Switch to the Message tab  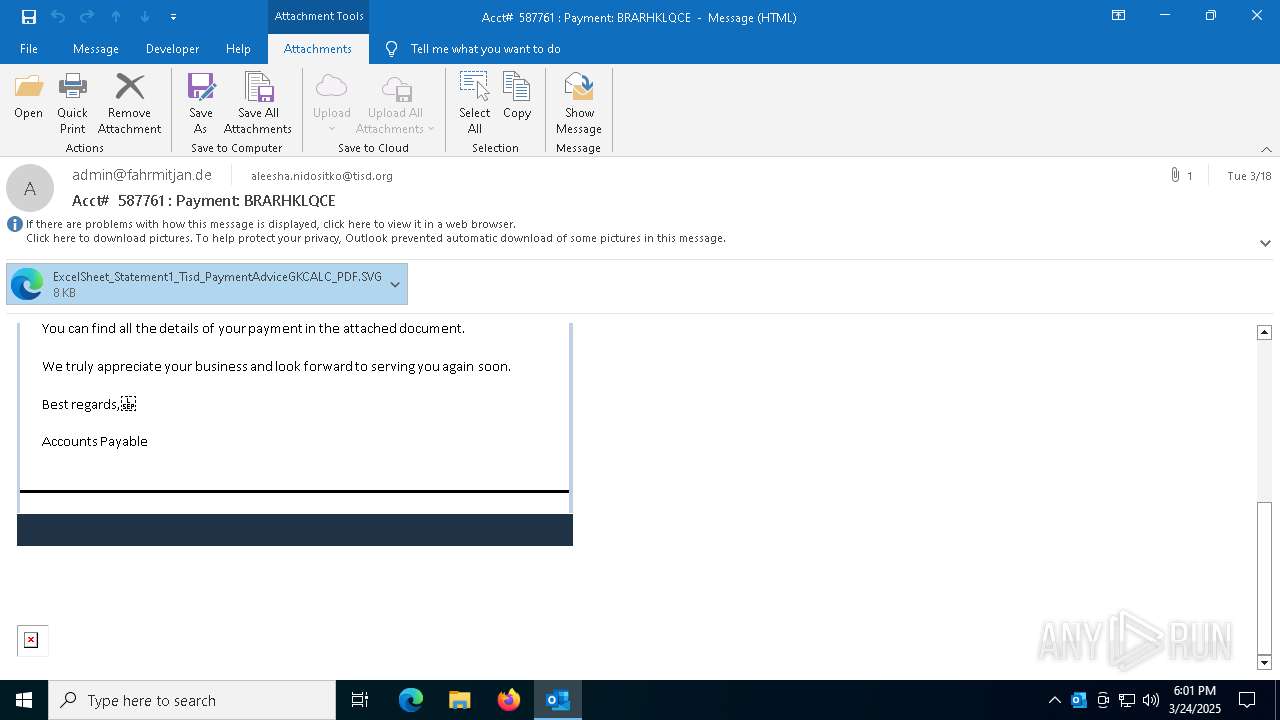[x=96, y=49]
